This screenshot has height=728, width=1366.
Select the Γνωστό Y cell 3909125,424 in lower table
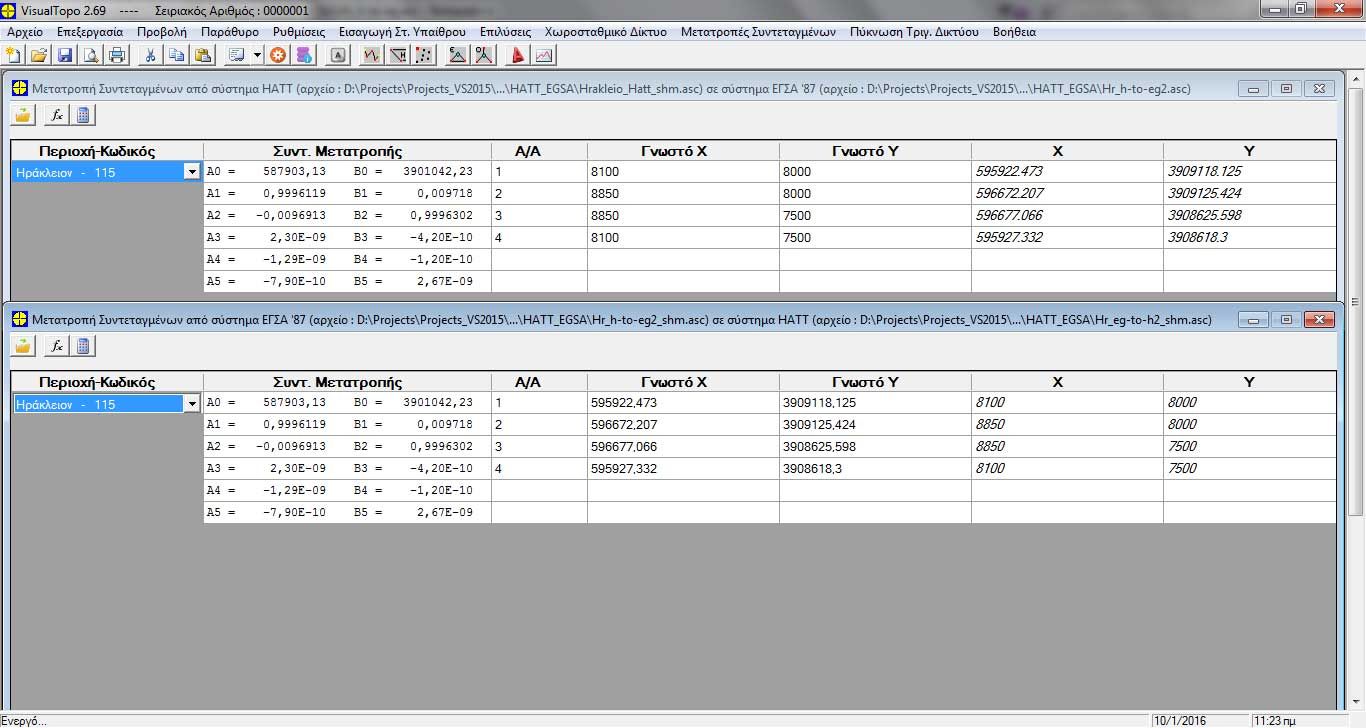[874, 425]
